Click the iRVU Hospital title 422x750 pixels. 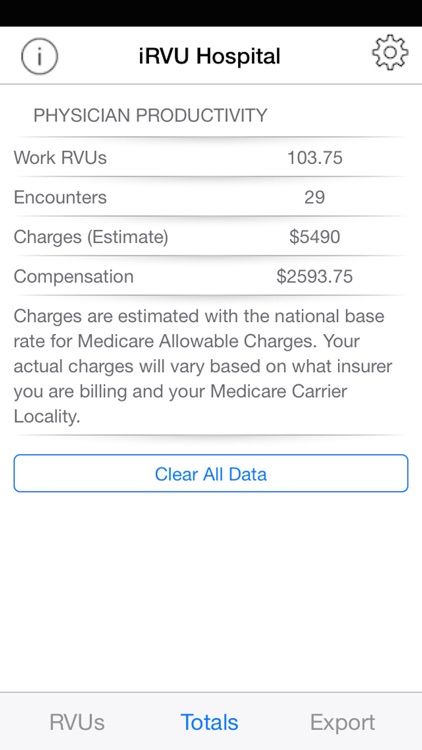pyautogui.click(x=210, y=56)
